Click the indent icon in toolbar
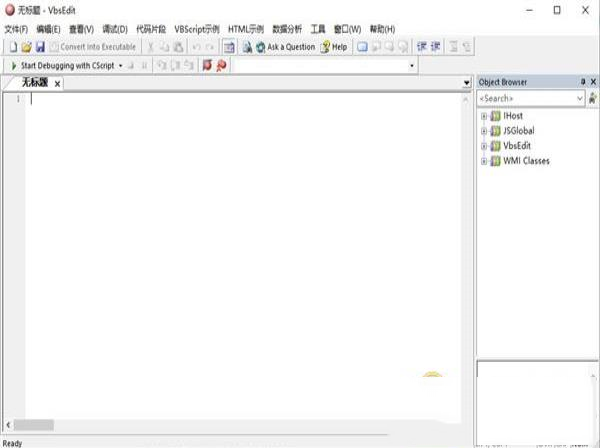The image size is (600, 448). 422,47
